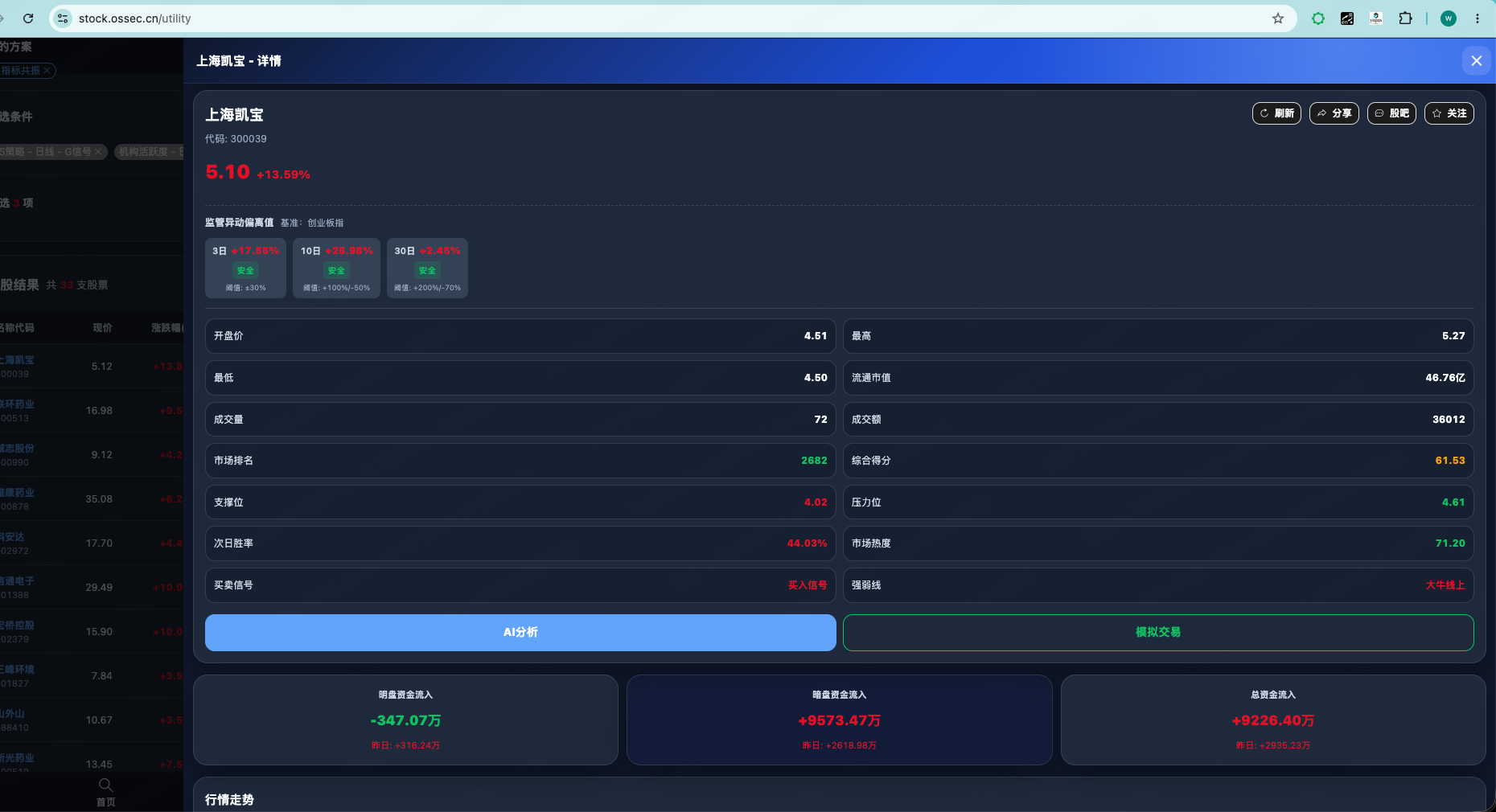Viewport: 1496px width, 812px height.
Task: Click the 开盘价 value 4.51
Action: point(816,336)
